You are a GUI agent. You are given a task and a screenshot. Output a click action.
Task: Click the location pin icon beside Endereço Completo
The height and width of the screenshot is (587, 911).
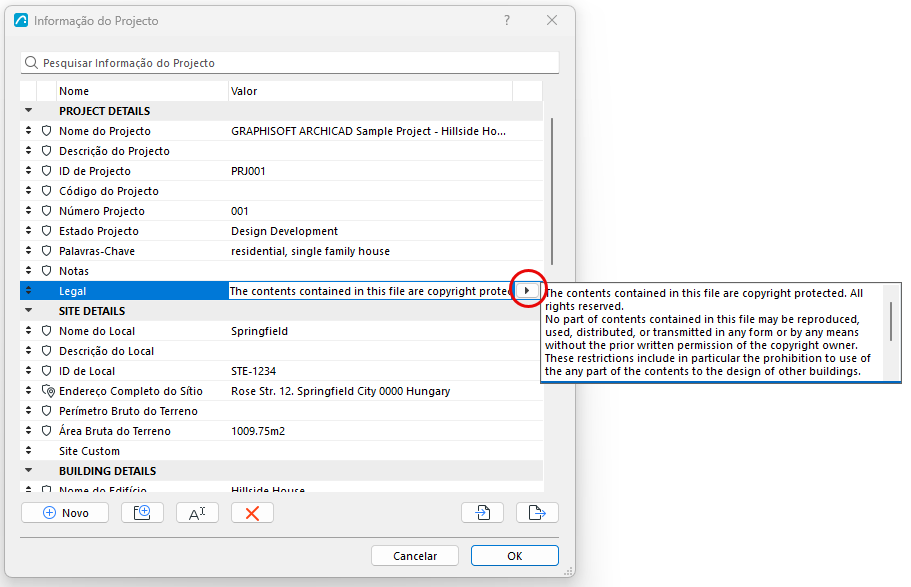[48, 391]
